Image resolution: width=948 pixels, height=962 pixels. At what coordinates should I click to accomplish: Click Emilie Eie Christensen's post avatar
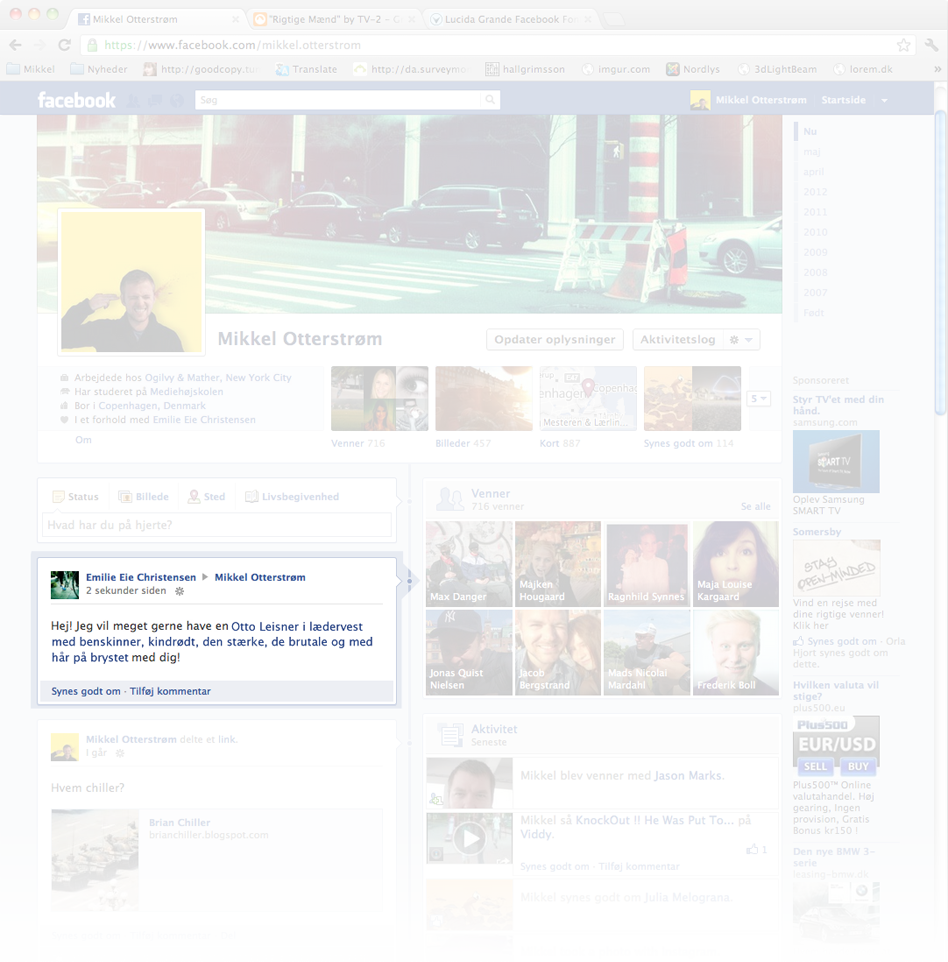(x=64, y=585)
